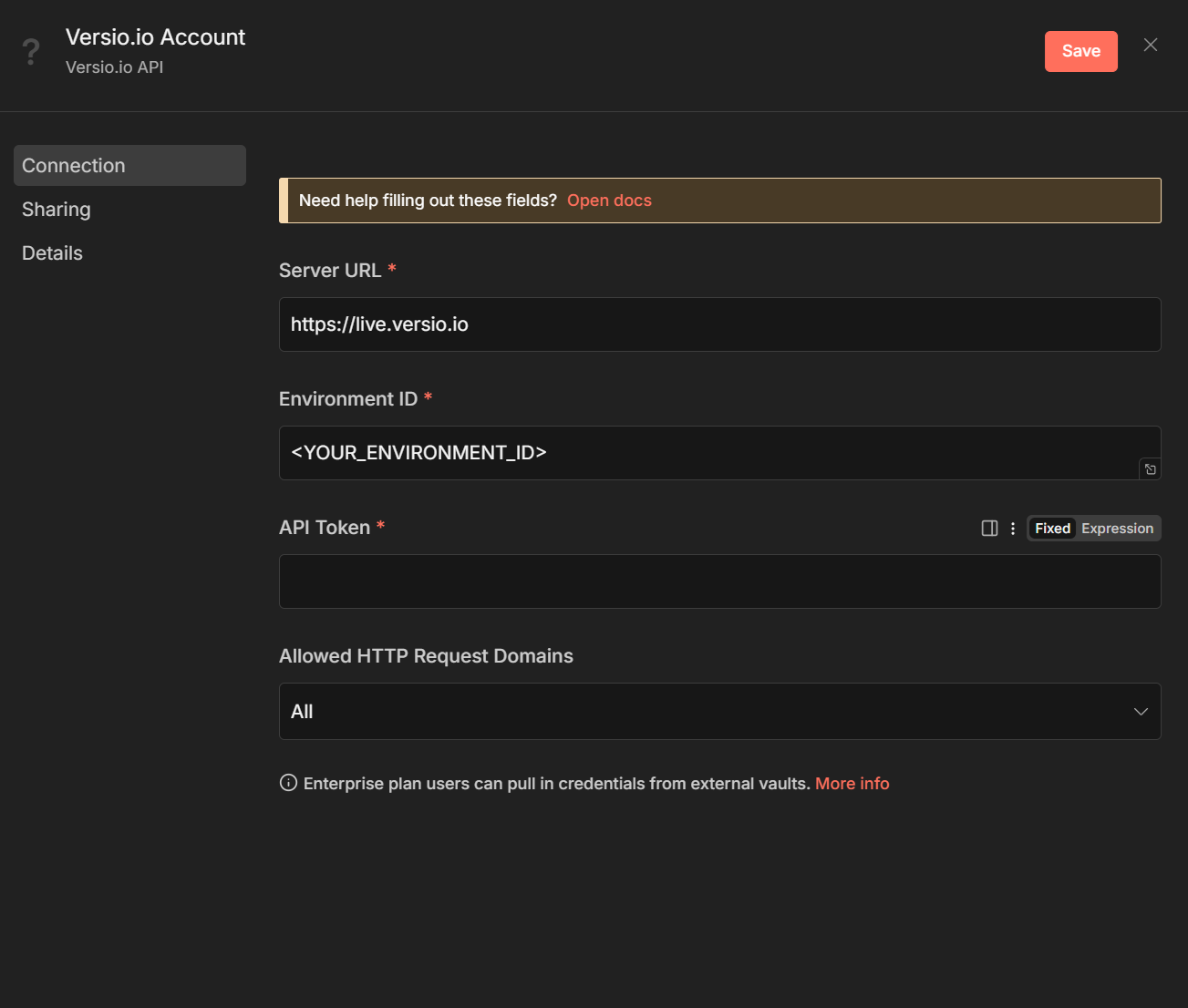Screen dimensions: 1188x1008
Task: Open the three-dot options menu for API Token
Action: [1012, 528]
